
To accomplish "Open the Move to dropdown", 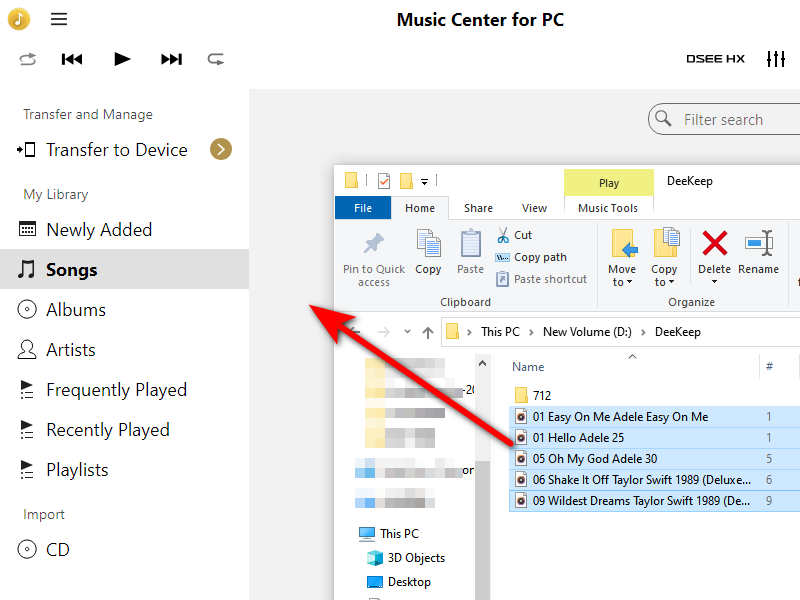I will 622,258.
